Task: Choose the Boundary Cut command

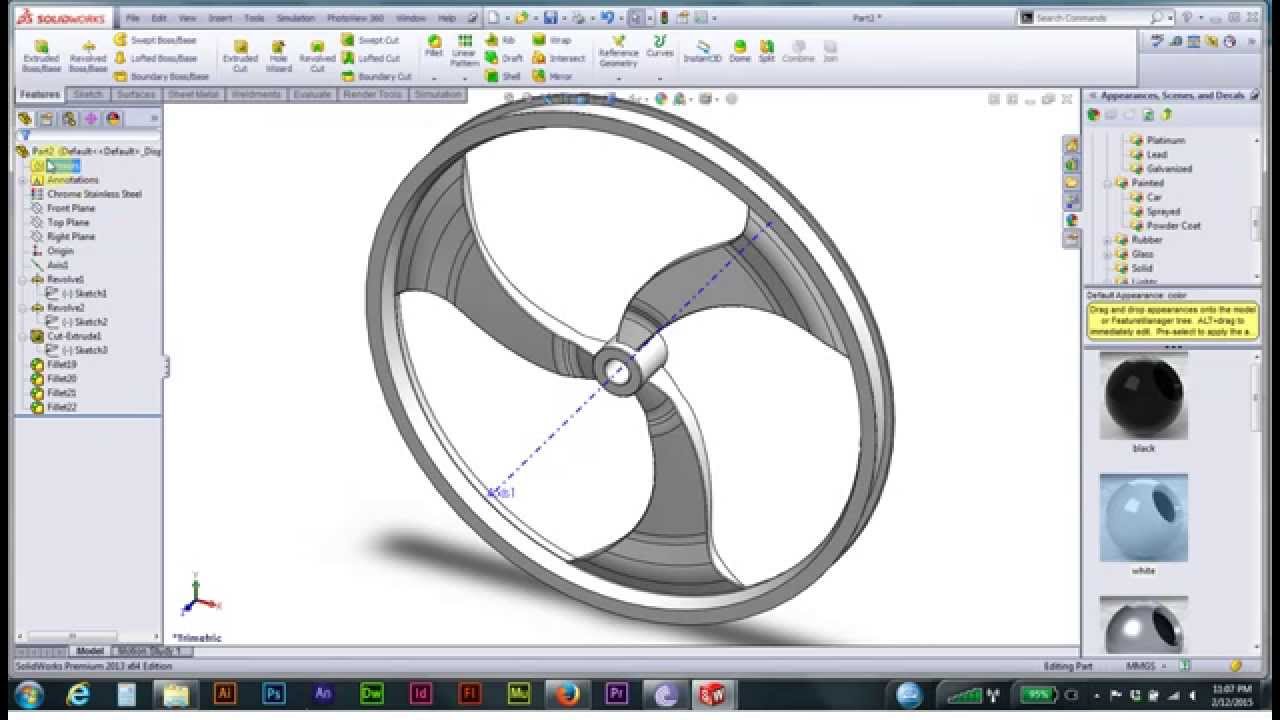Action: coord(376,76)
